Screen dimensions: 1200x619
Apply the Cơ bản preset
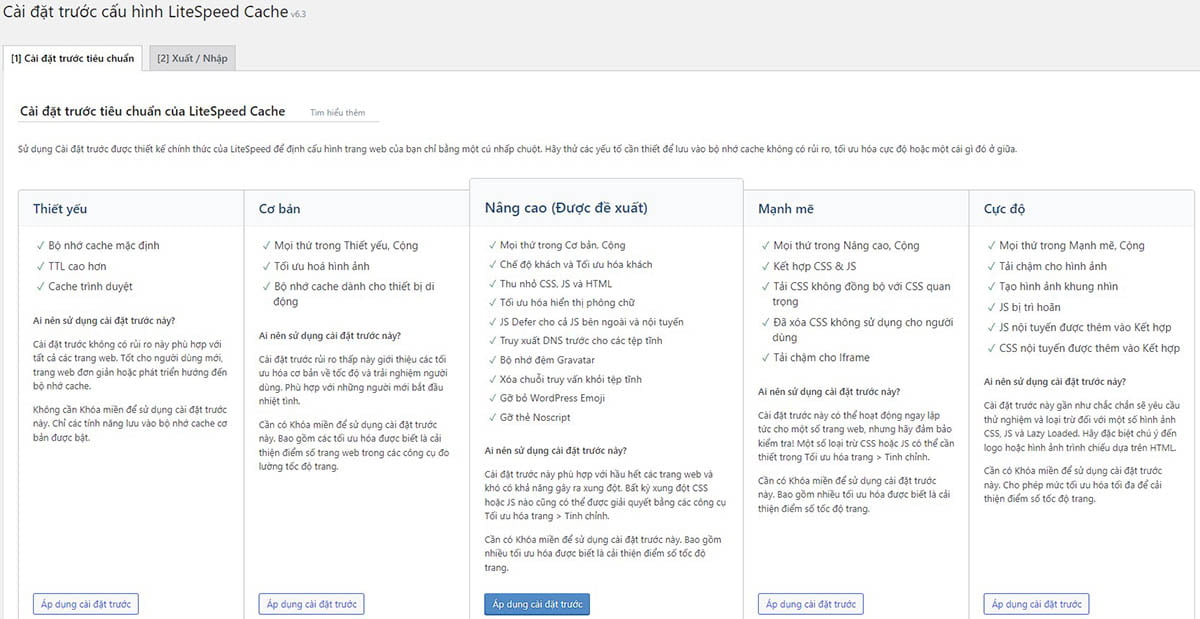311,604
